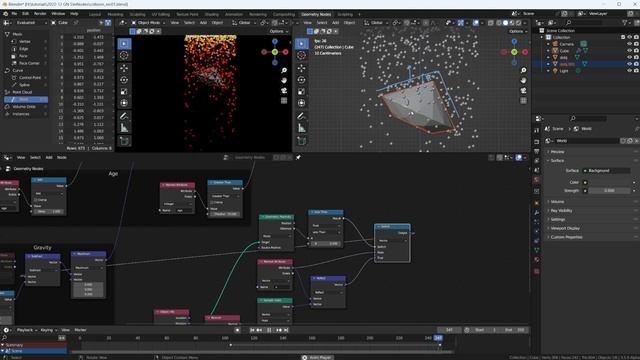Switch to the Shading workspace tab

click(x=211, y=14)
